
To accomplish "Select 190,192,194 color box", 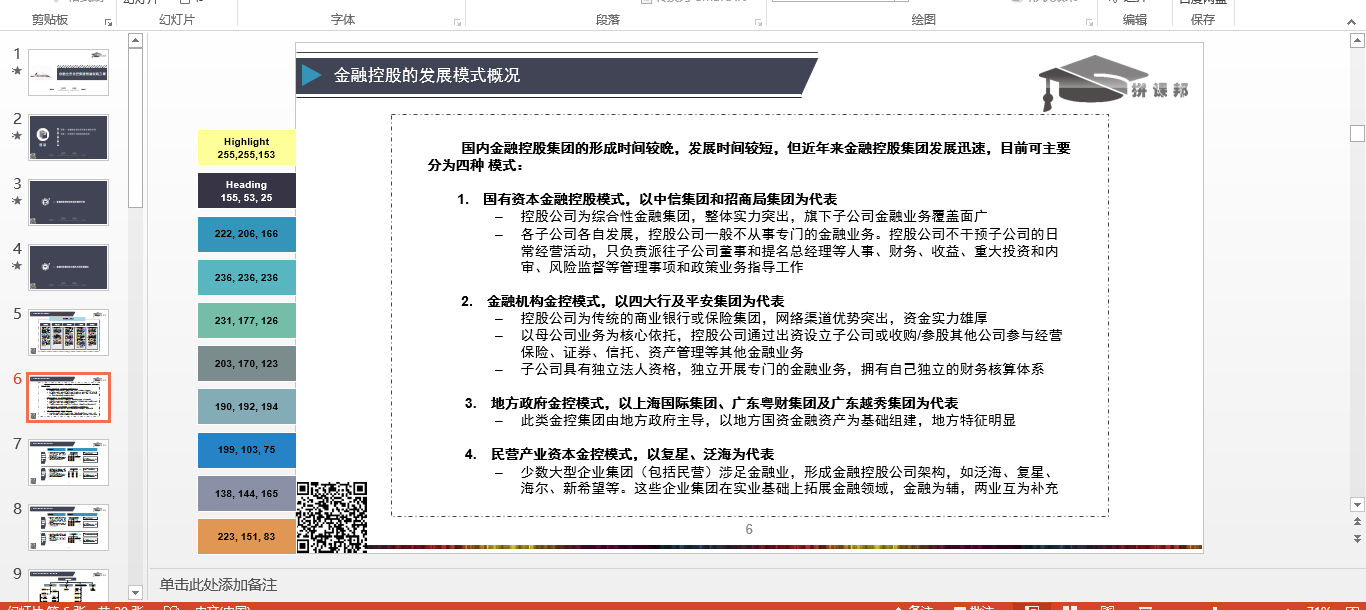I will 246,407.
